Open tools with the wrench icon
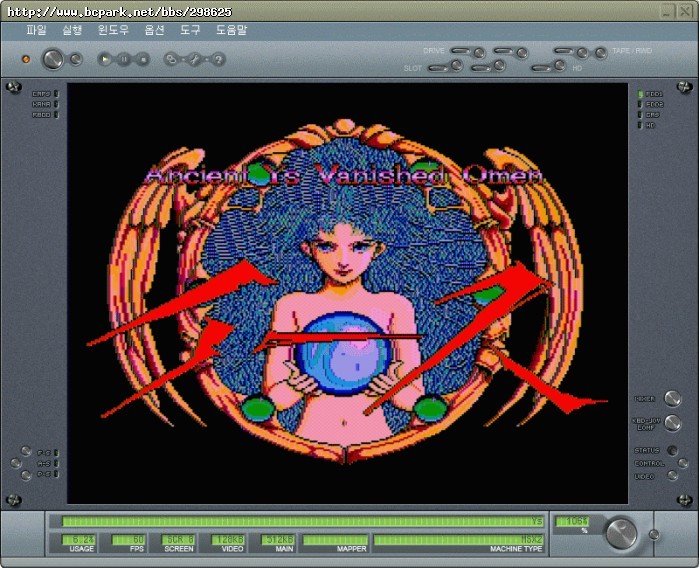700x568 pixels. click(195, 59)
